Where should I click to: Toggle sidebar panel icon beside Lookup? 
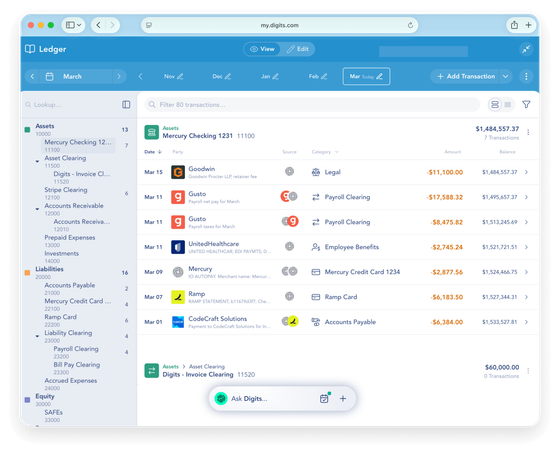(x=126, y=104)
